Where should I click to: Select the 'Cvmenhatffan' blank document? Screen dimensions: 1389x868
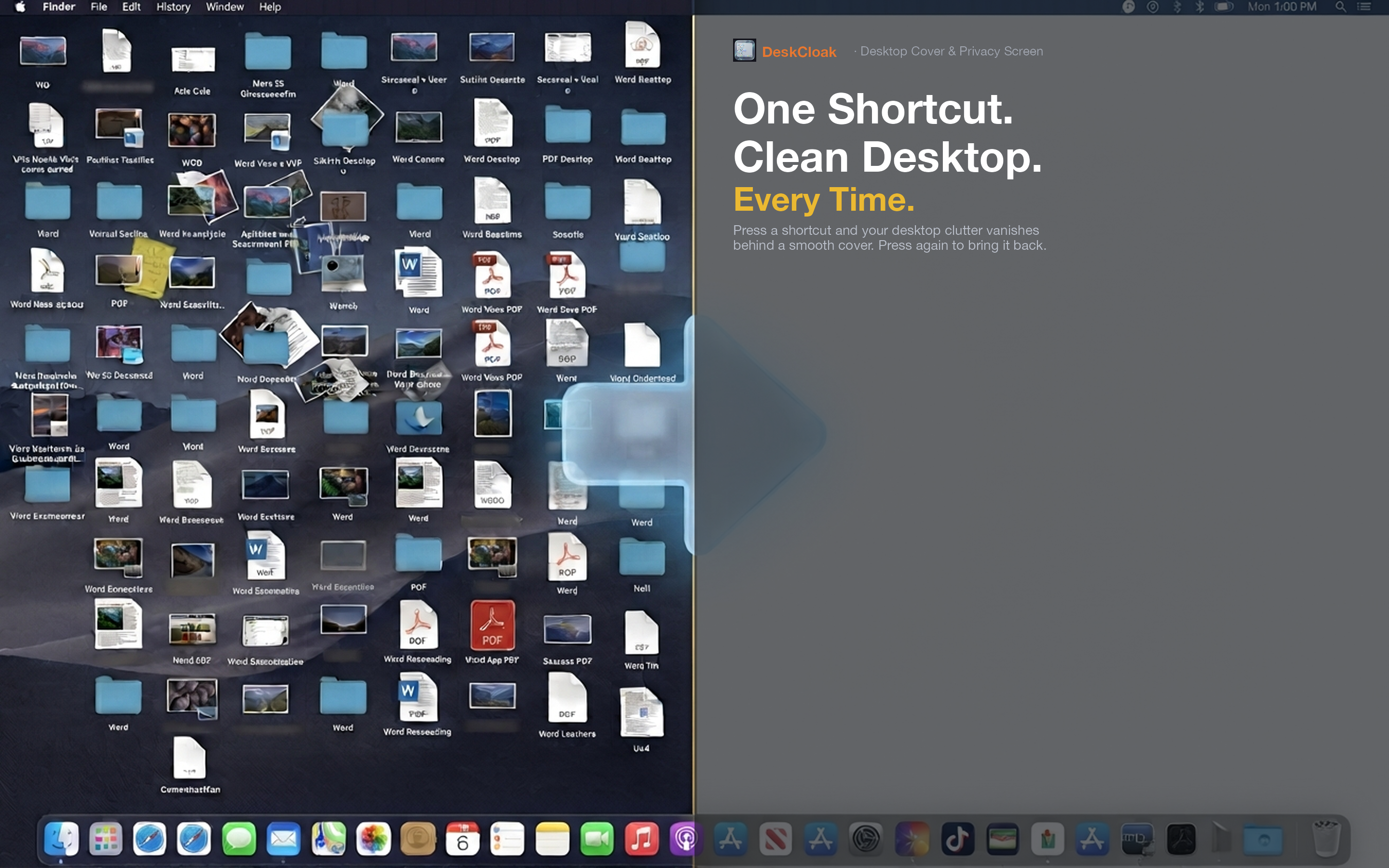click(x=190, y=759)
